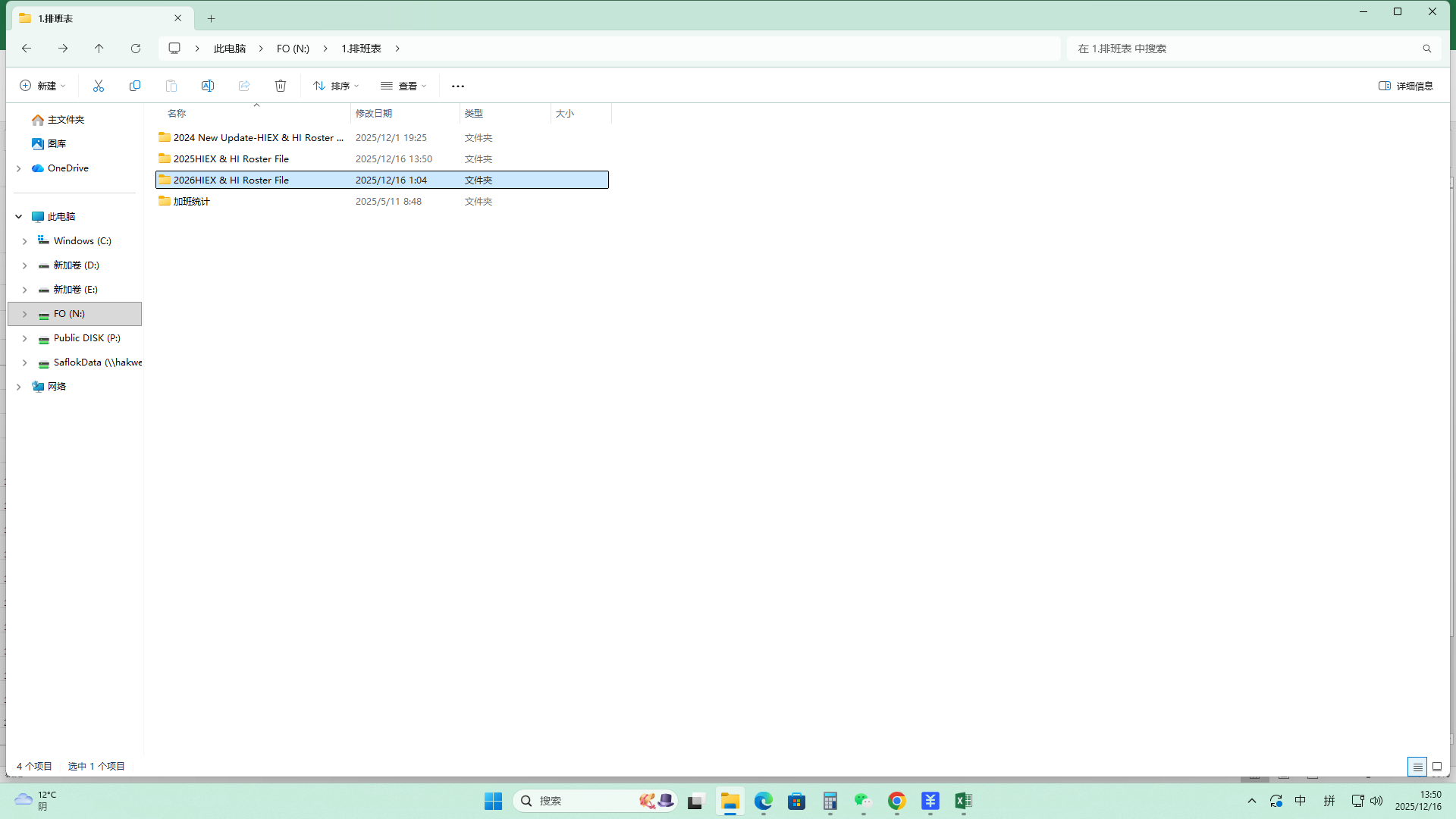1456x819 pixels.
Task: Open the three-dots See more menu
Action: pos(458,86)
